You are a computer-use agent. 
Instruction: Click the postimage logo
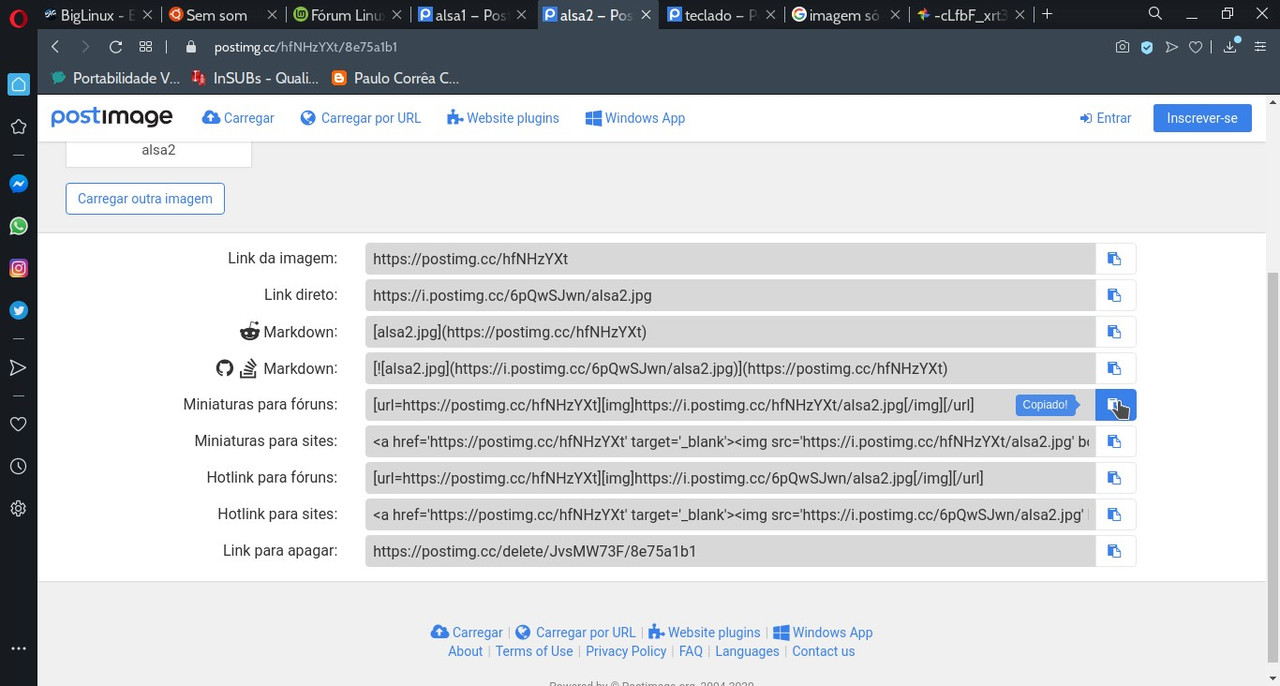[x=112, y=117]
